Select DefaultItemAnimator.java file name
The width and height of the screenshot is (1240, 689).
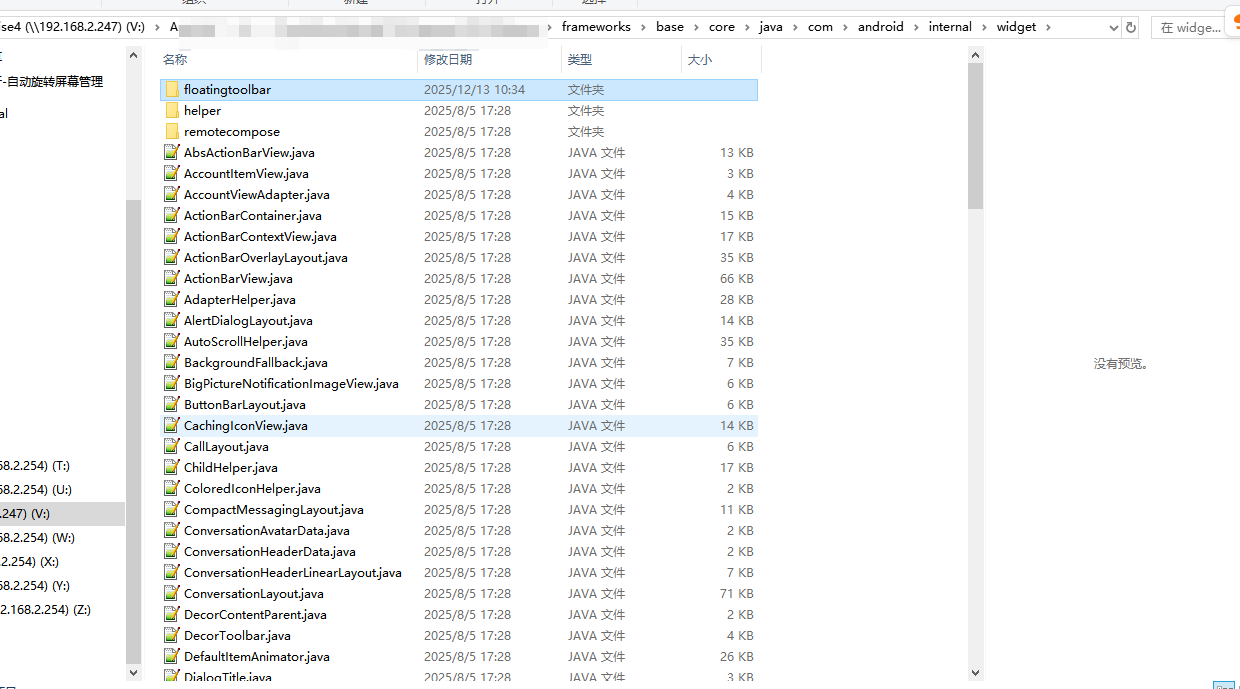click(257, 657)
